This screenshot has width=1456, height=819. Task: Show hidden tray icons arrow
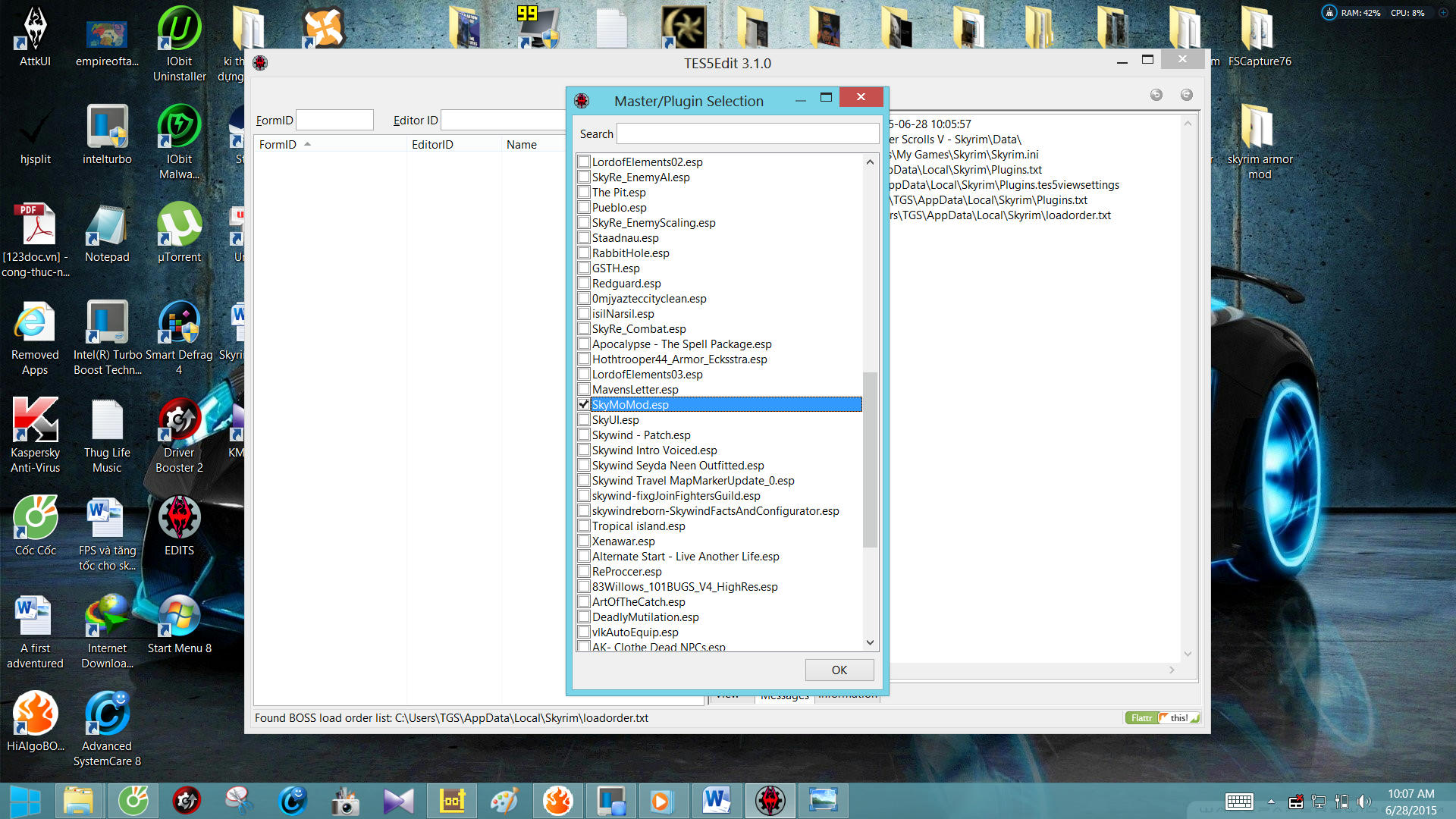click(x=1271, y=802)
